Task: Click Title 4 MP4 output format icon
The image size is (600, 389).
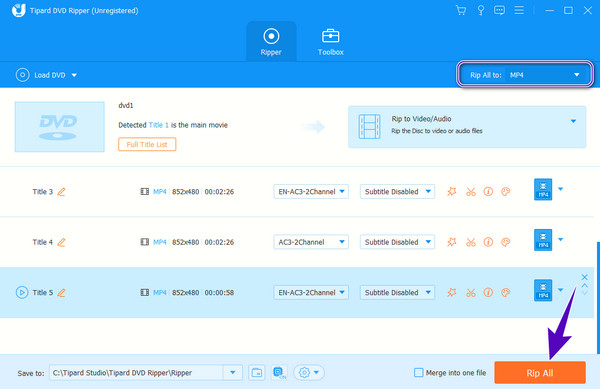Action: [x=543, y=240]
